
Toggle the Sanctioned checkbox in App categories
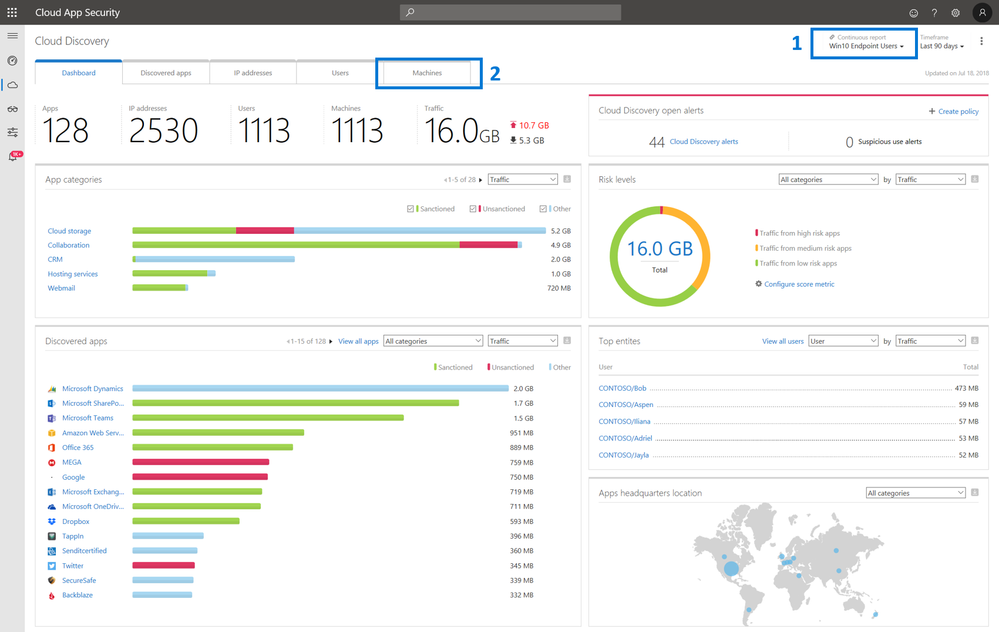pos(410,208)
